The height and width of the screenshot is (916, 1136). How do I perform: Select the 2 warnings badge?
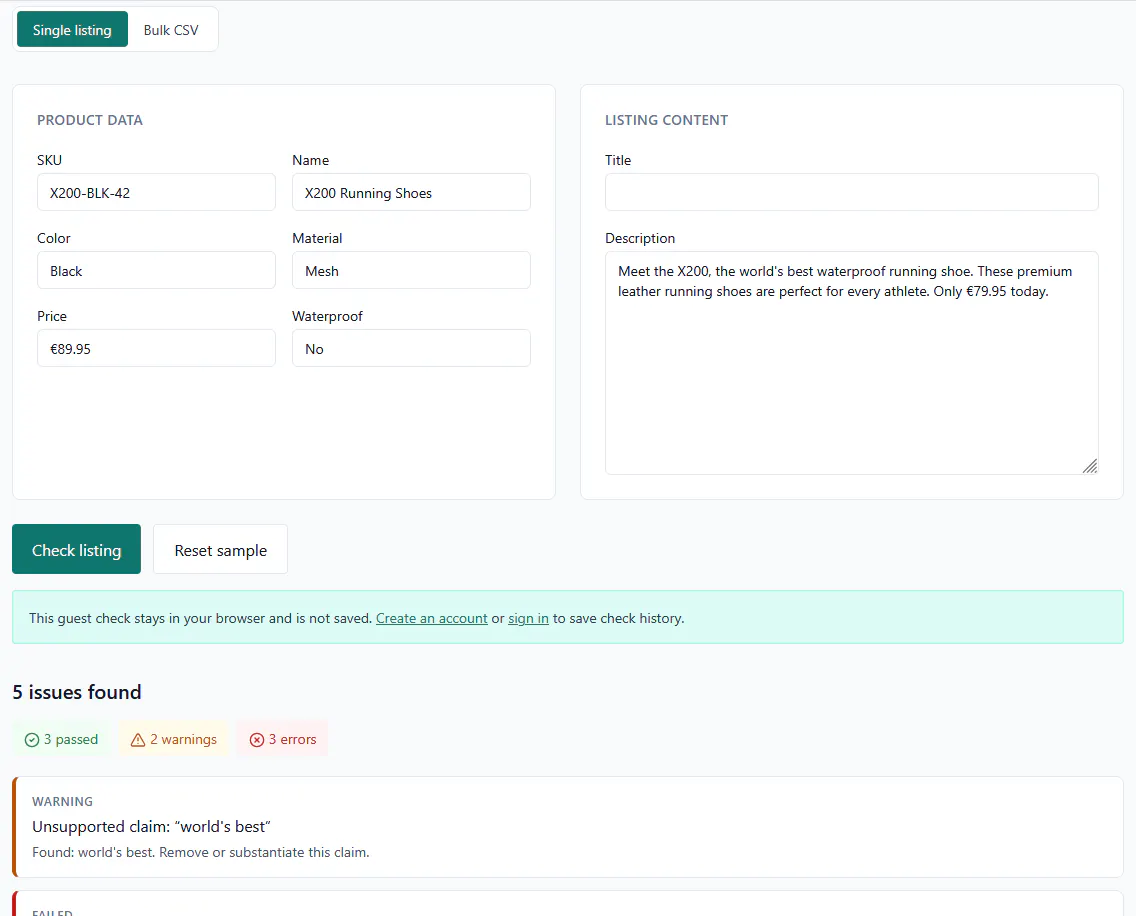(x=174, y=739)
